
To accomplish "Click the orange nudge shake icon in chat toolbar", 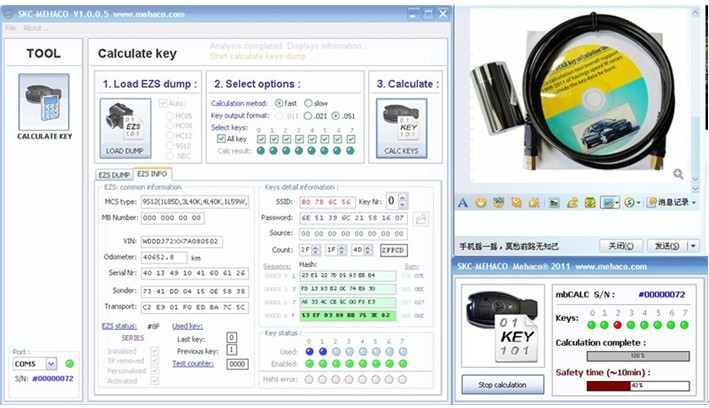I will pyautogui.click(x=516, y=203).
